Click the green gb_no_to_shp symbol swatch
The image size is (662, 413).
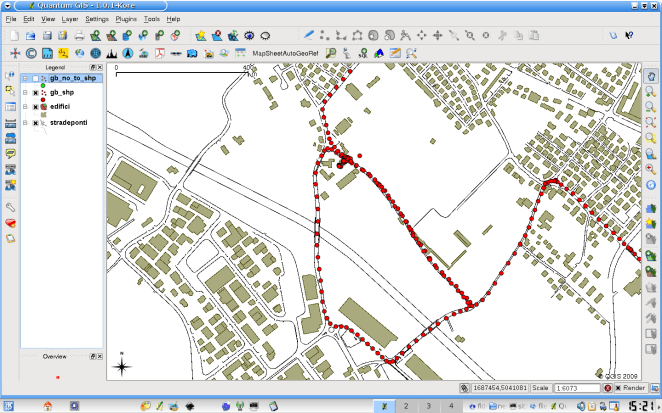point(43,86)
